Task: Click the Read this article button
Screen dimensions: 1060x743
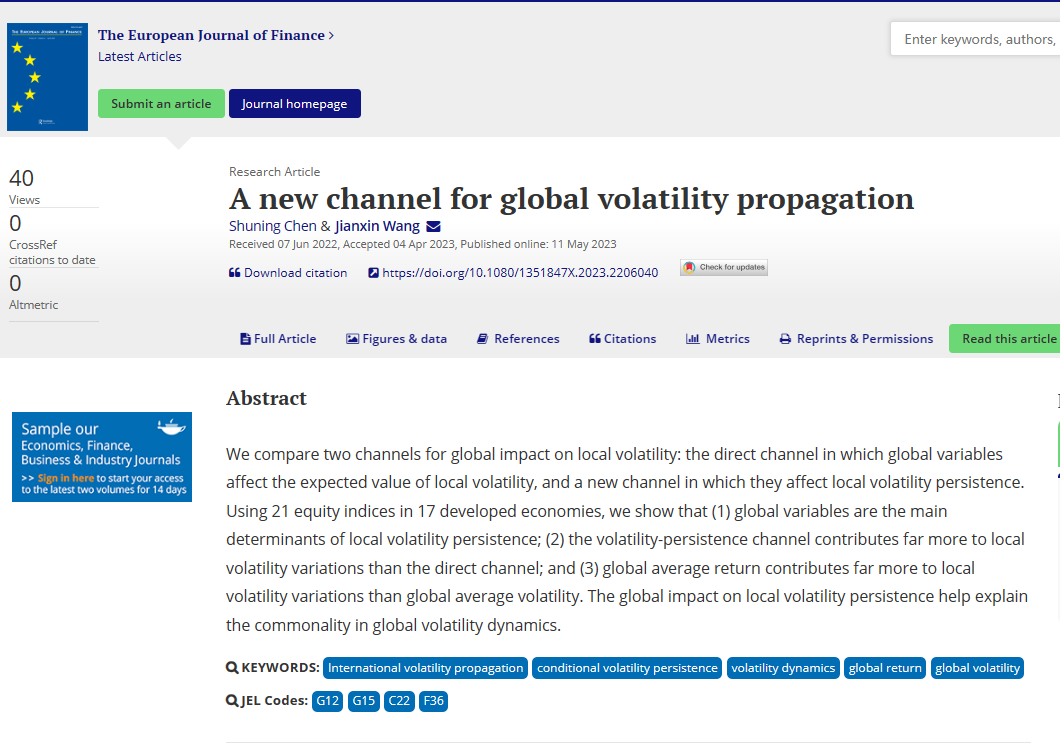Action: [x=1005, y=339]
